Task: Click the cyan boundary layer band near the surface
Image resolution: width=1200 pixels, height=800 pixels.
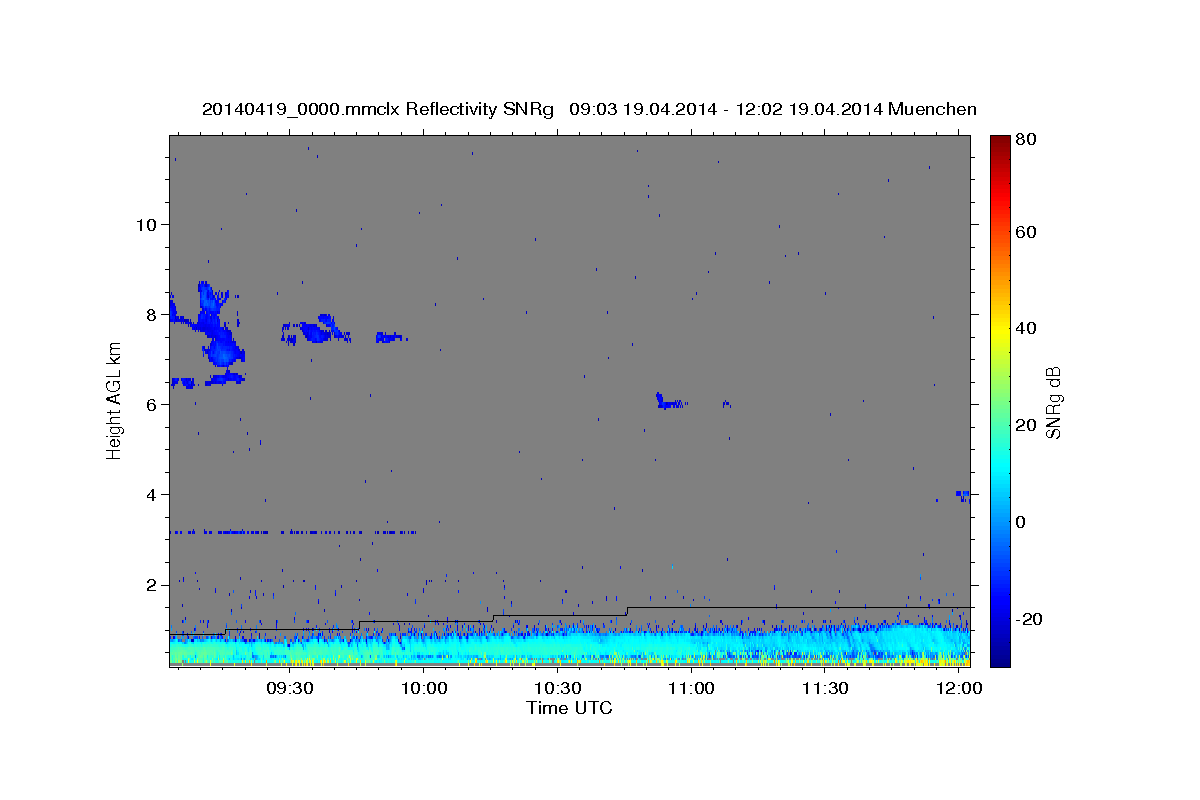Action: [x=570, y=645]
